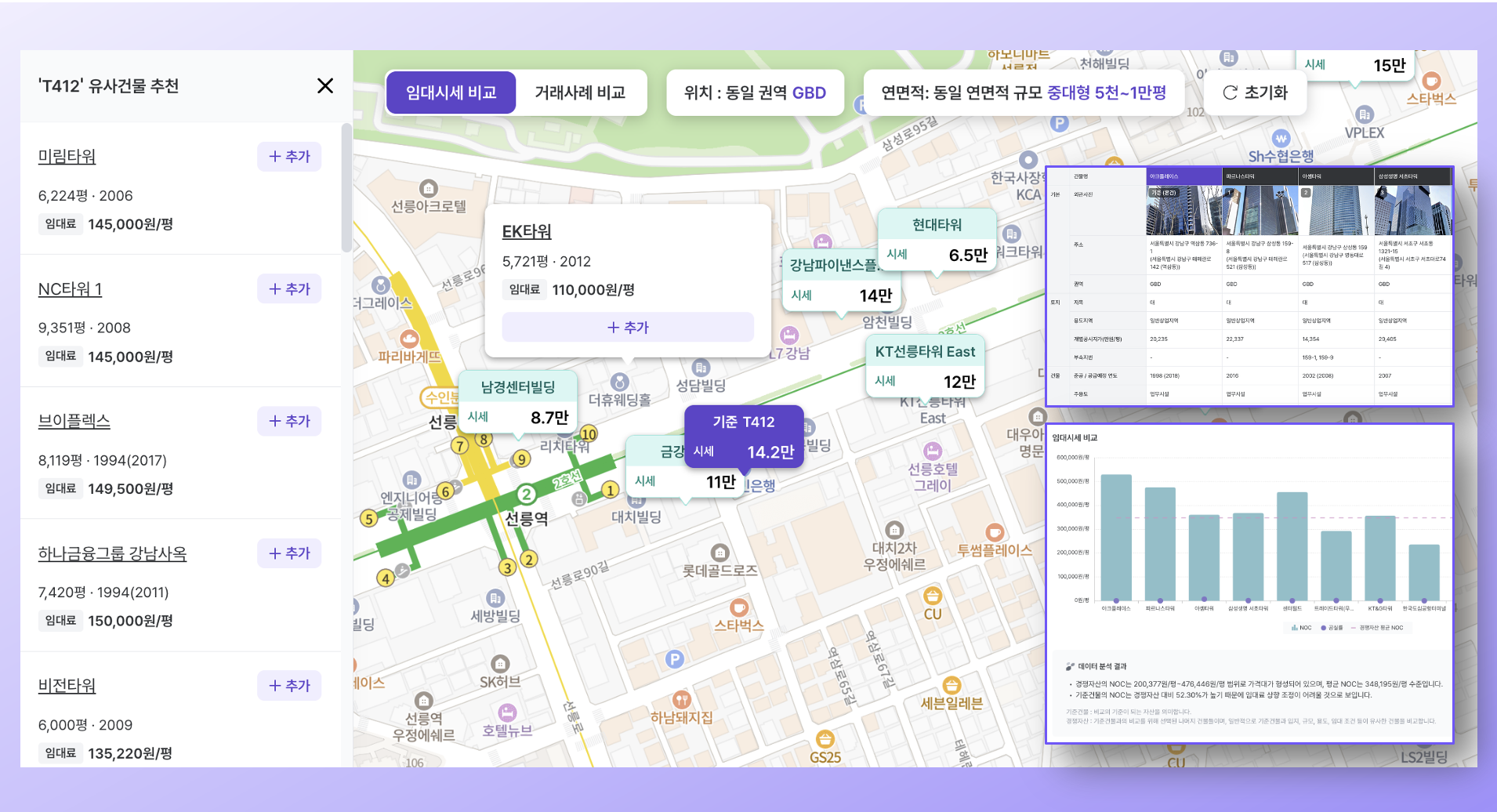Open the 임대시세 비교 bar chart thumbnail
The height and width of the screenshot is (812, 1497).
coord(1250,584)
